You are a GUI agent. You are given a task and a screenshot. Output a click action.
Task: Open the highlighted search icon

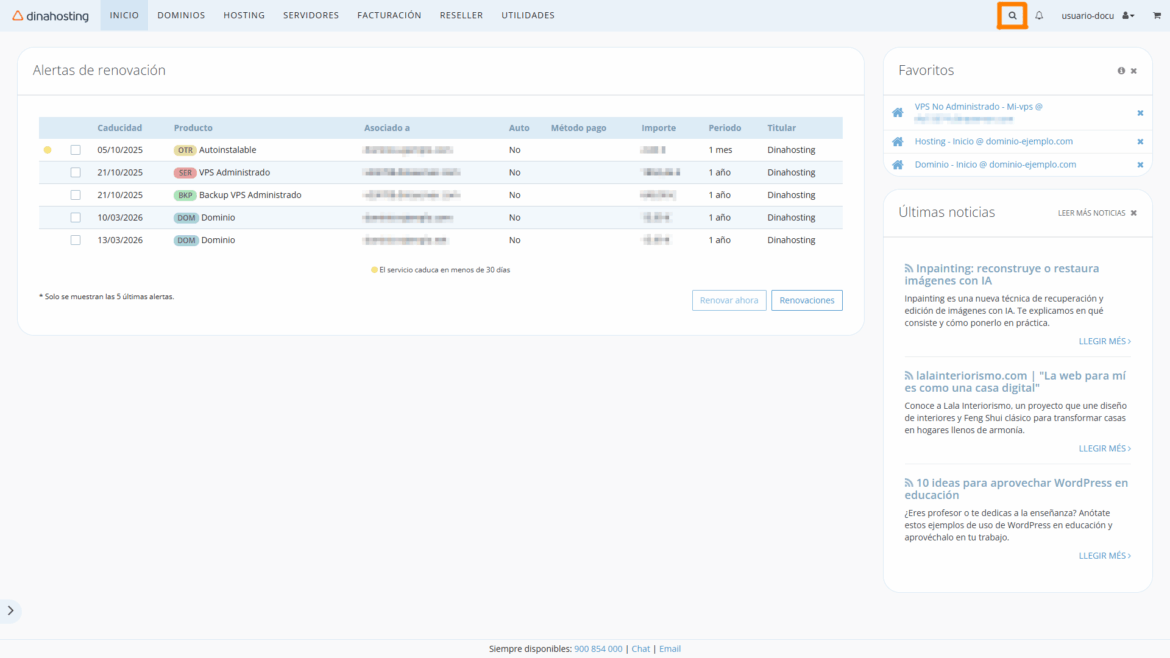(x=1011, y=15)
